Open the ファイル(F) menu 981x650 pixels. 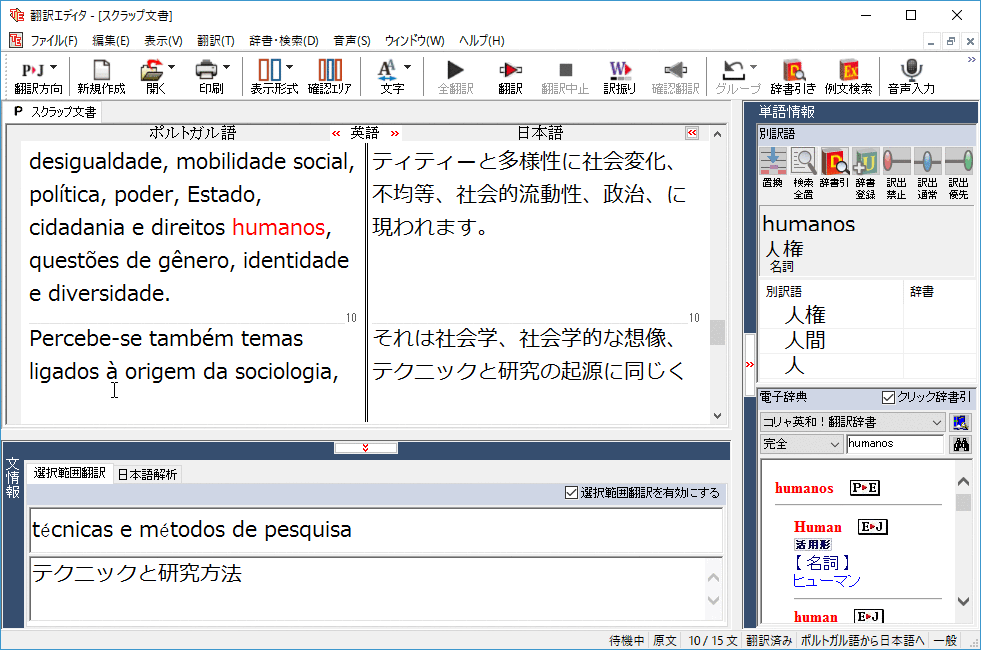(54, 41)
